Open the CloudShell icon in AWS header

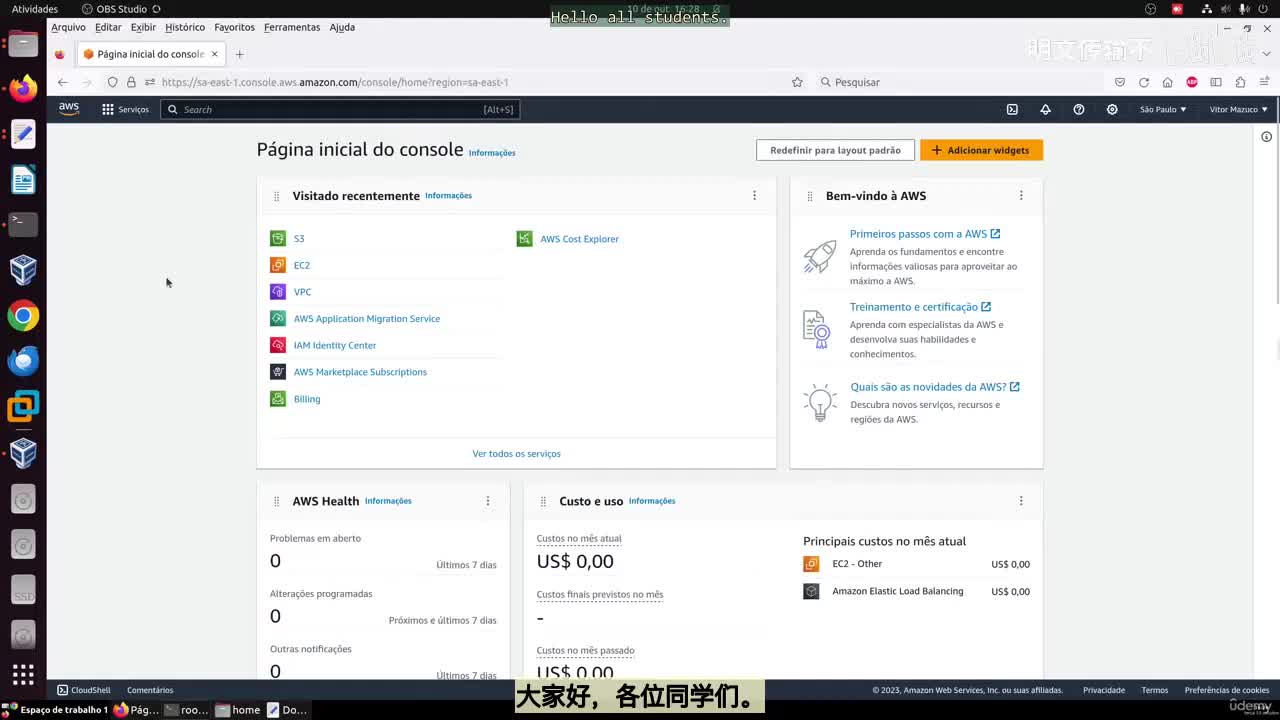[1012, 109]
